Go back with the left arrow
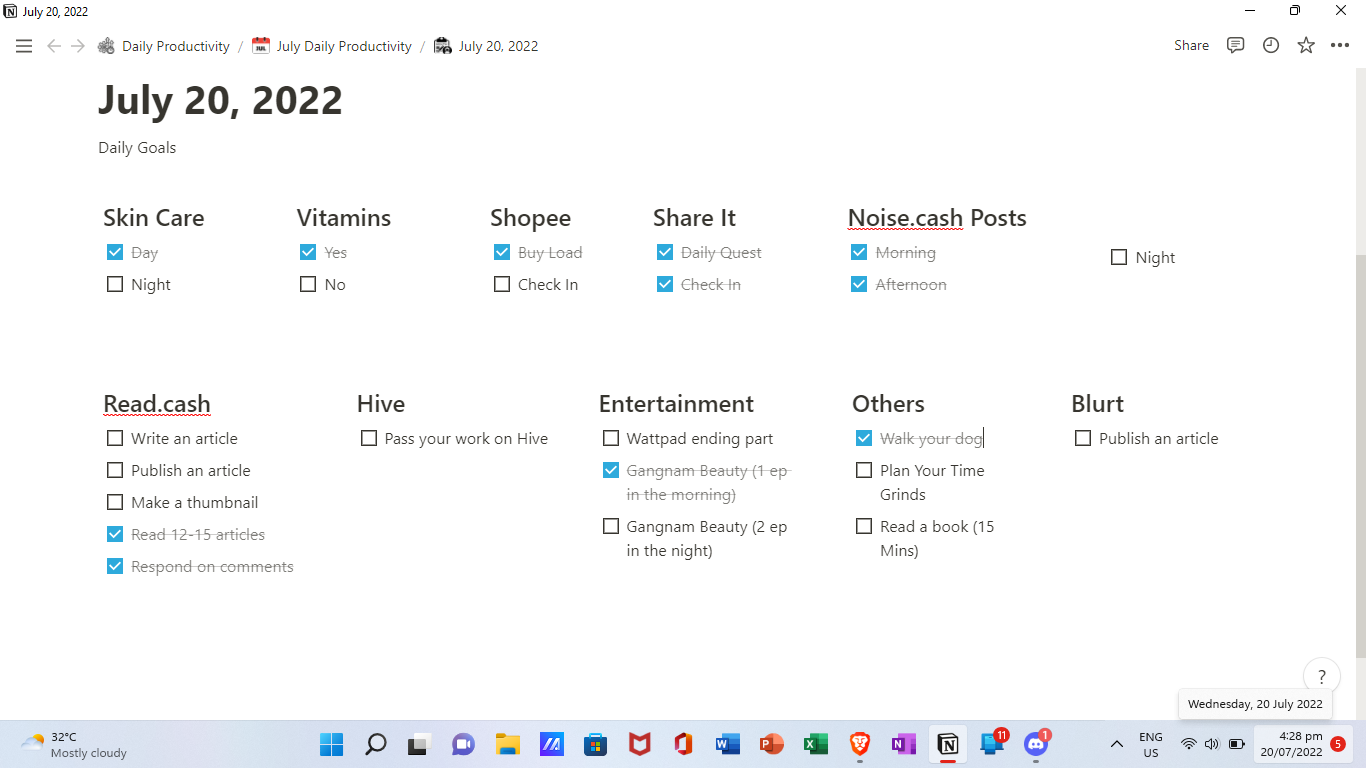The width and height of the screenshot is (1366, 768). coord(54,46)
